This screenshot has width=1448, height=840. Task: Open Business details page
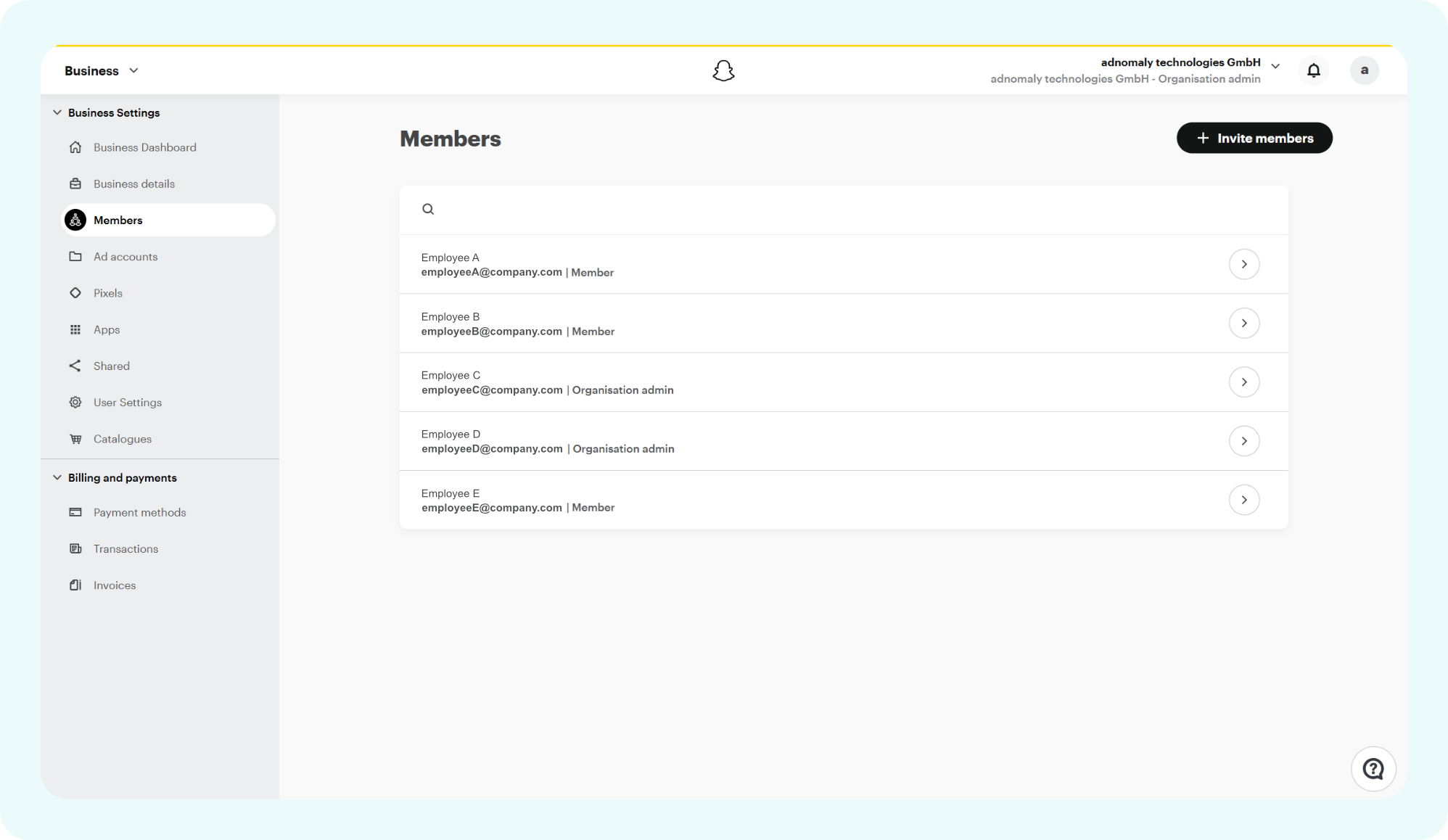(x=134, y=184)
